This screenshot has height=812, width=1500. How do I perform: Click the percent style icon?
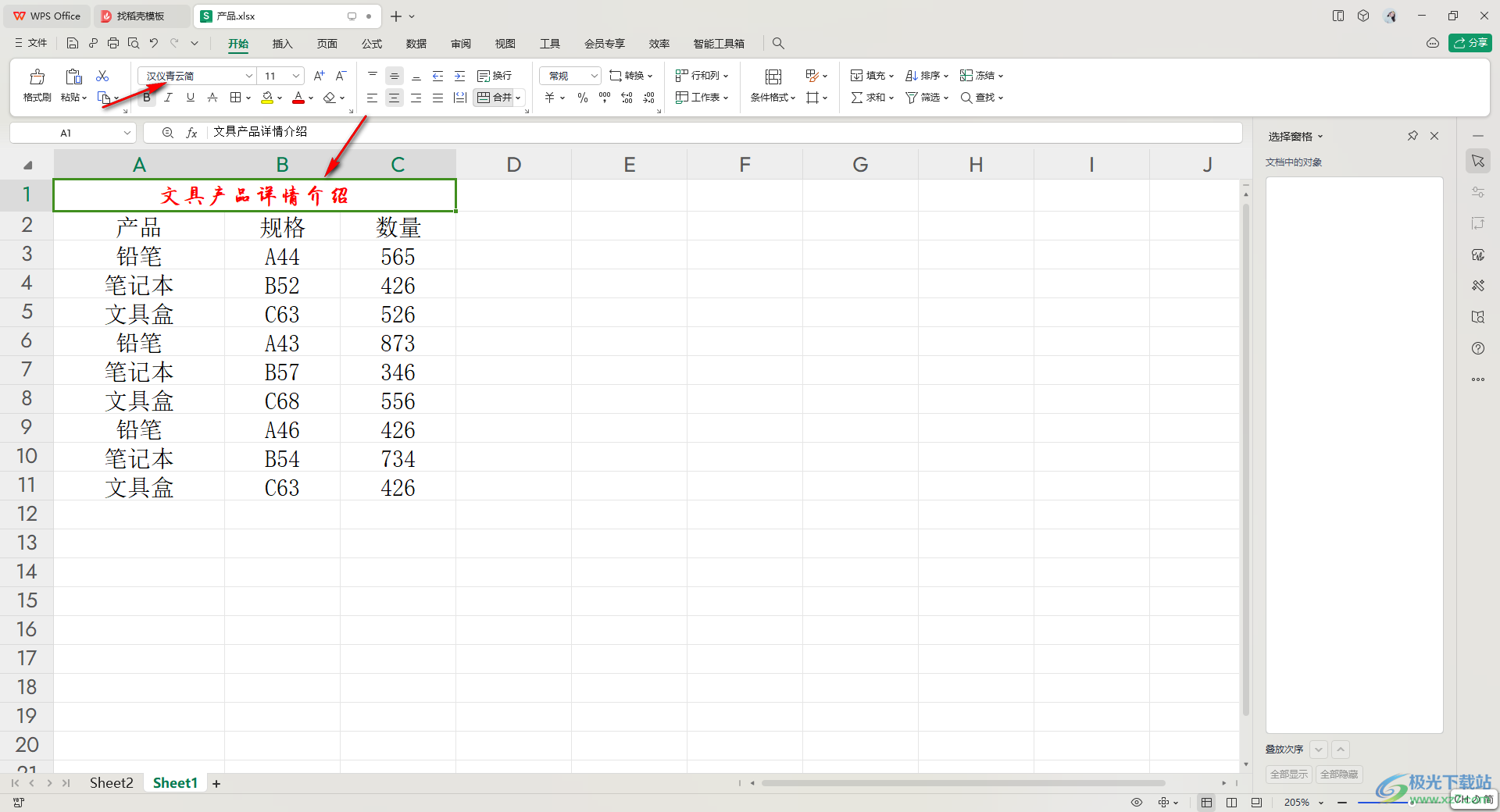point(583,98)
